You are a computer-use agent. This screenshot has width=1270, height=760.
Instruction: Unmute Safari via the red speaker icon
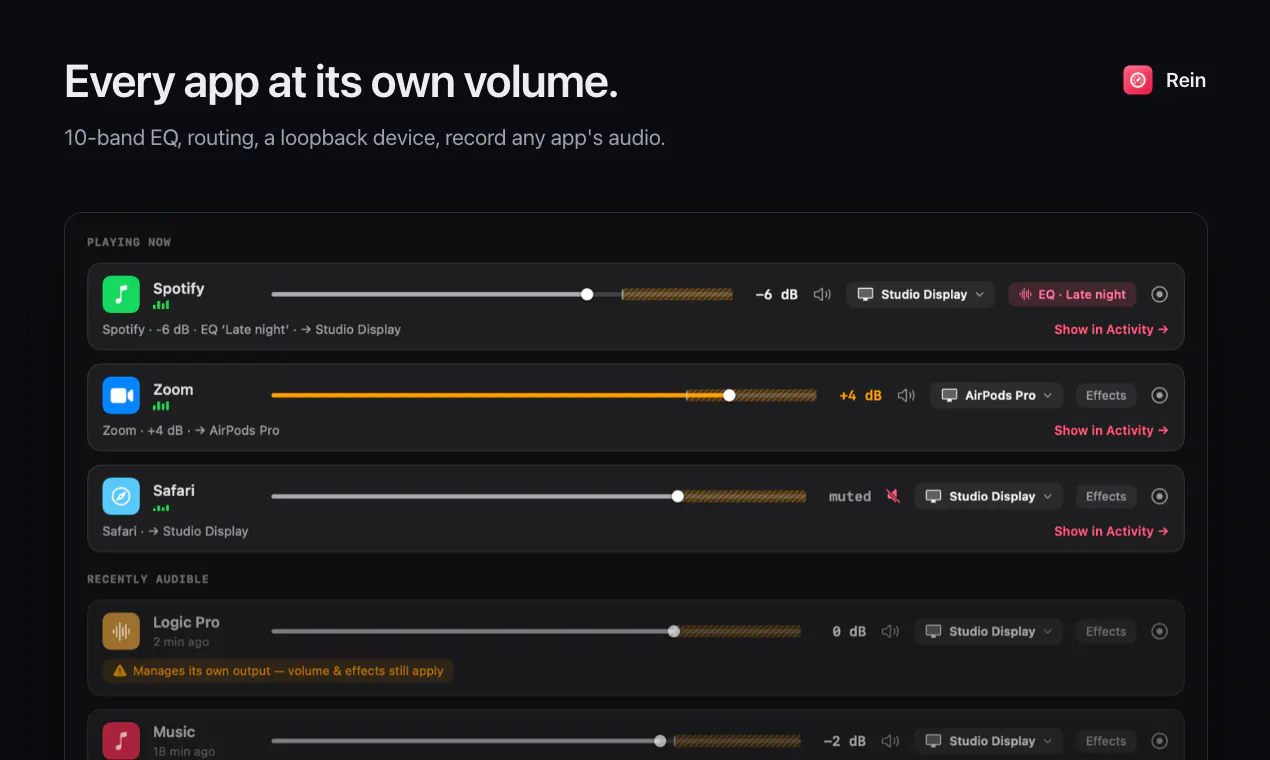coord(893,496)
